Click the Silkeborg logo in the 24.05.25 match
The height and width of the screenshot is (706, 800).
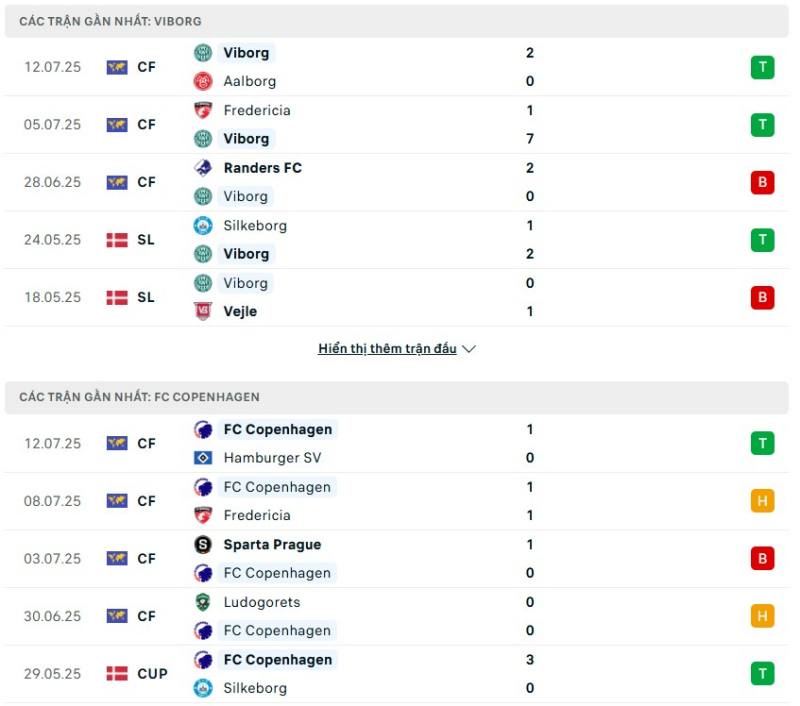pyautogui.click(x=203, y=225)
